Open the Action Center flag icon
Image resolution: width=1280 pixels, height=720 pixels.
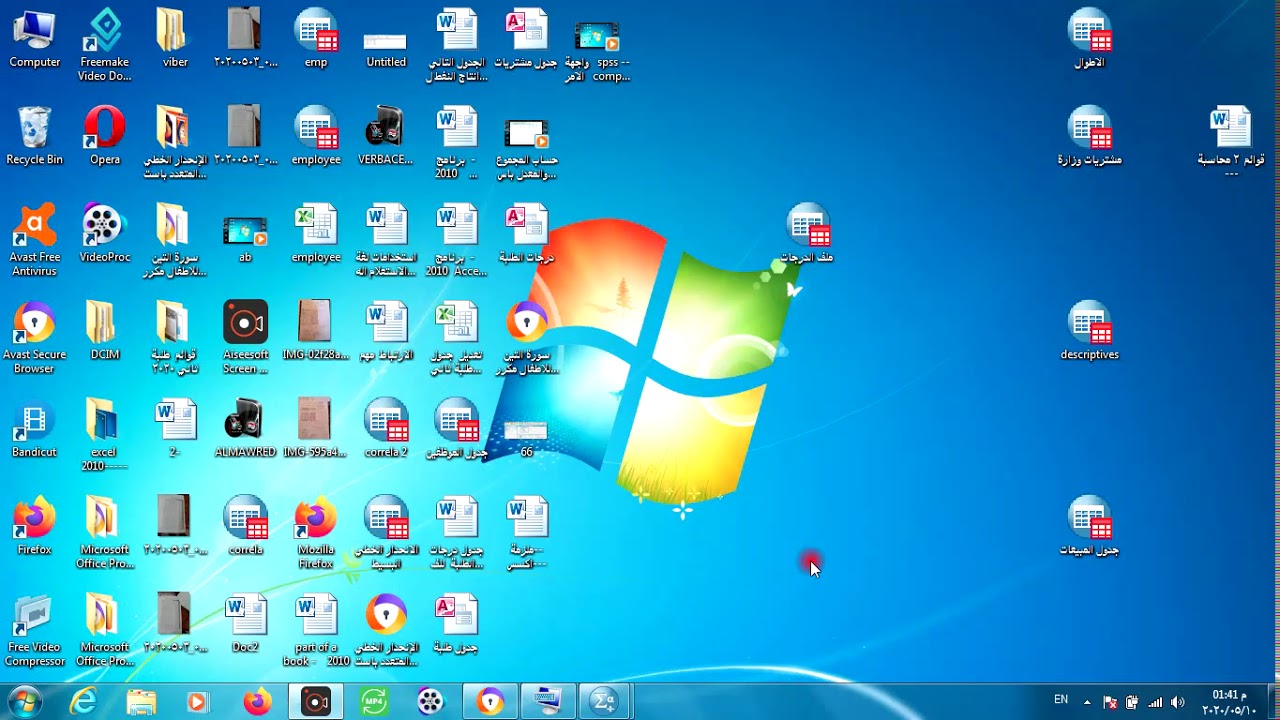(x=1110, y=702)
